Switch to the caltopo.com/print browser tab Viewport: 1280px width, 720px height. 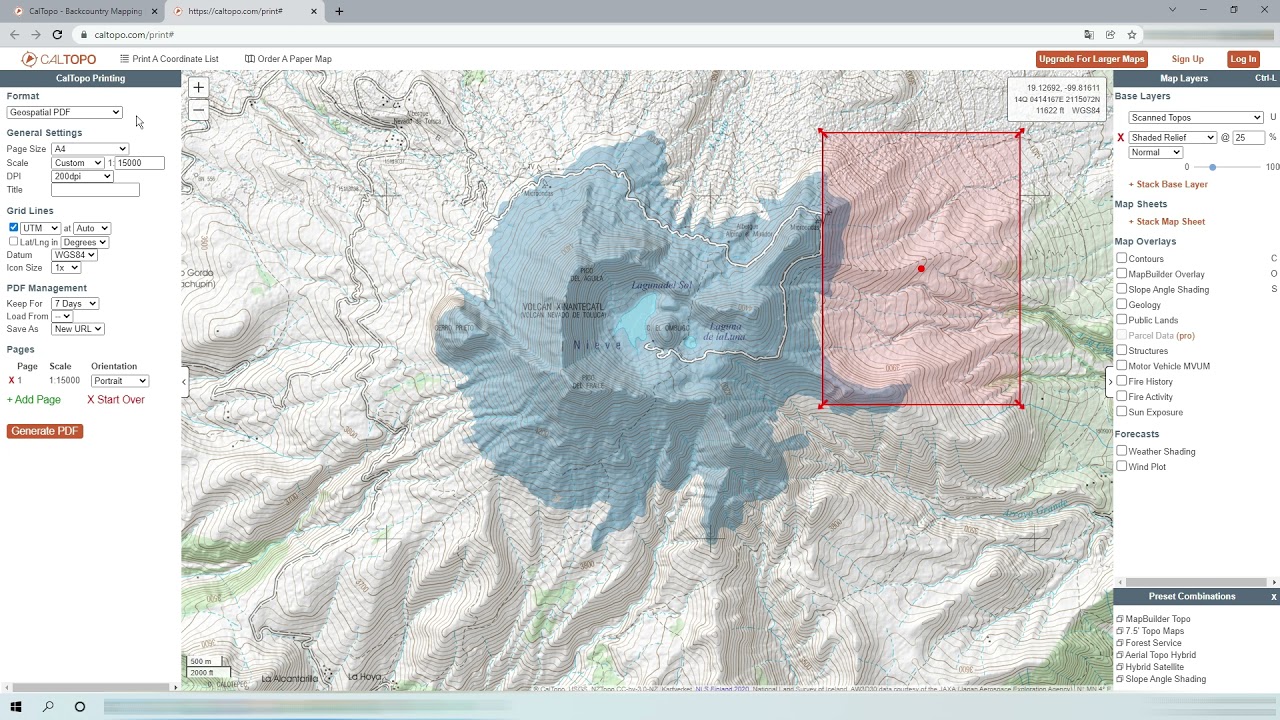click(245, 11)
